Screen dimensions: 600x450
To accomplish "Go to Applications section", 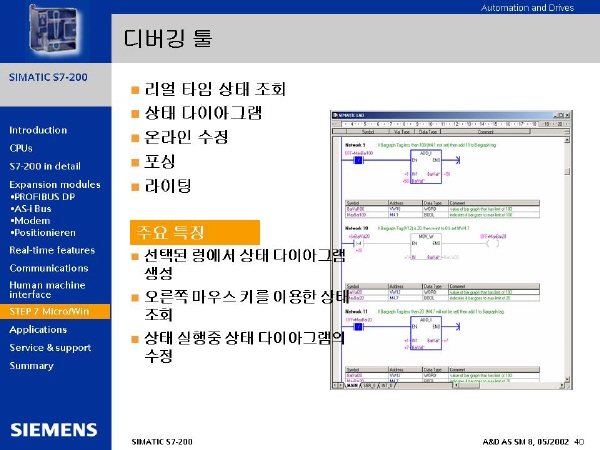I will (38, 329).
